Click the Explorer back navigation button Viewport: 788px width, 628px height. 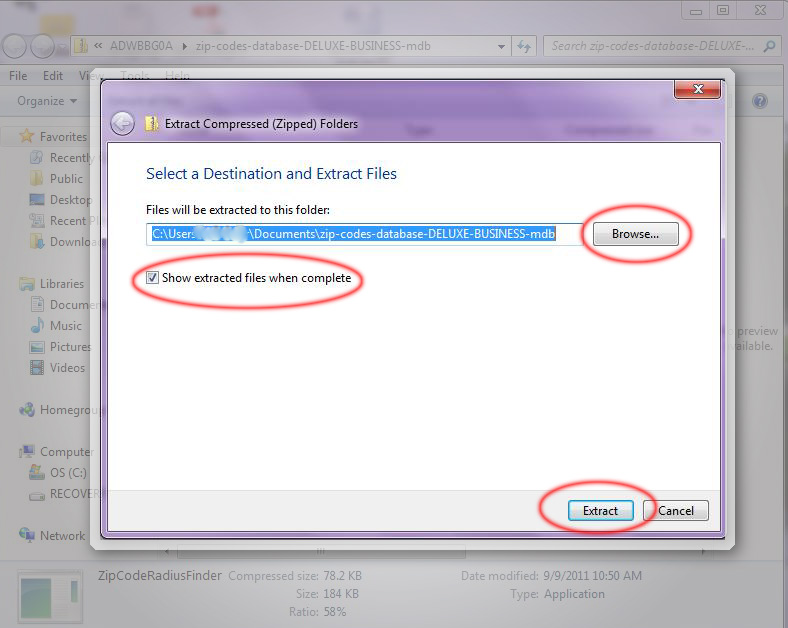[x=14, y=47]
